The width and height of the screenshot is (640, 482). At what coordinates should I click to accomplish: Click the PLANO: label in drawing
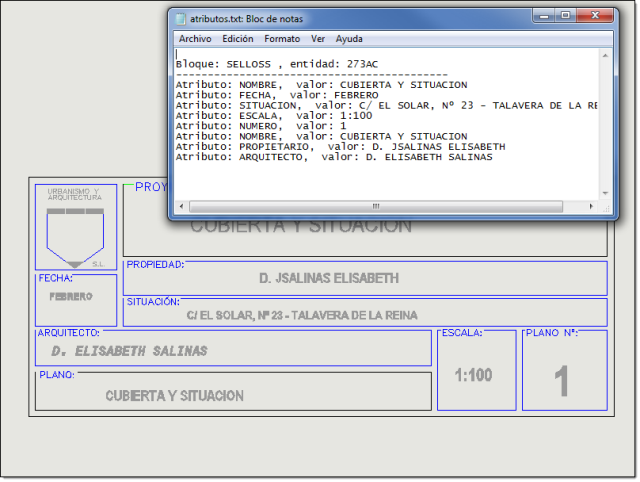[x=57, y=375]
